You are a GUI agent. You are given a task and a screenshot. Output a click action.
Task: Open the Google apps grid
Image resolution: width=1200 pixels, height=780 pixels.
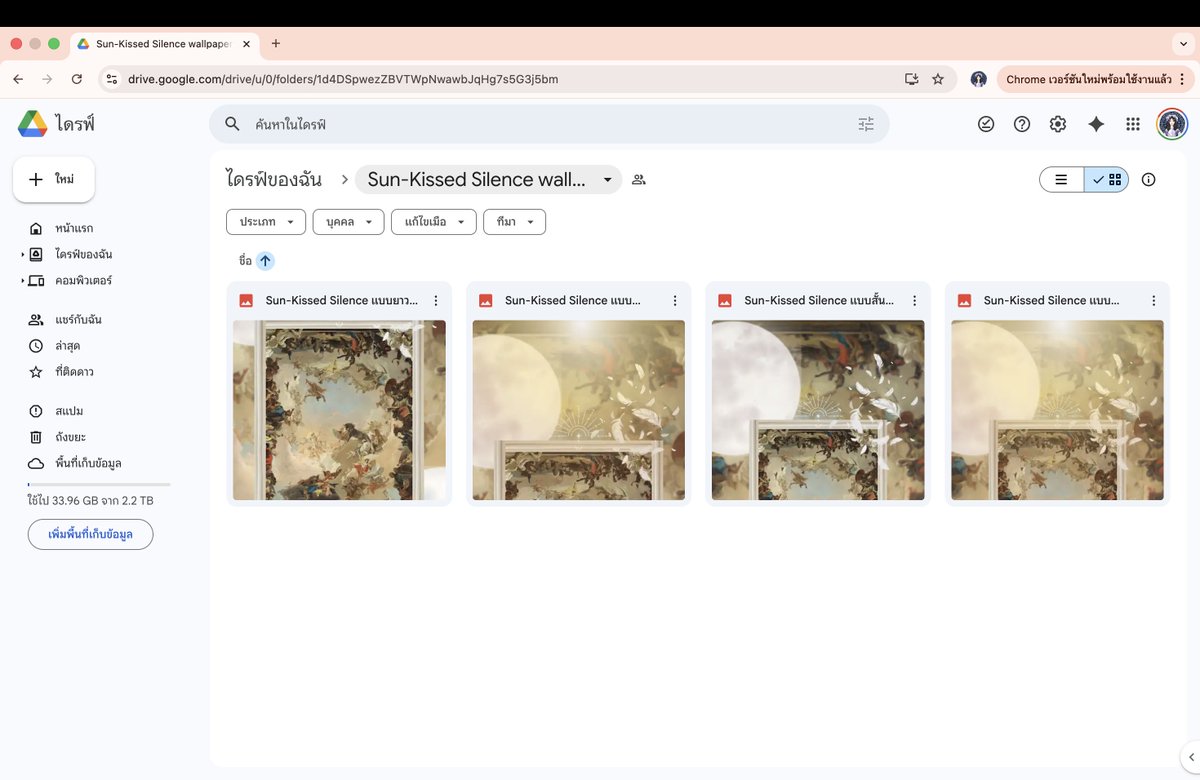pos(1133,124)
